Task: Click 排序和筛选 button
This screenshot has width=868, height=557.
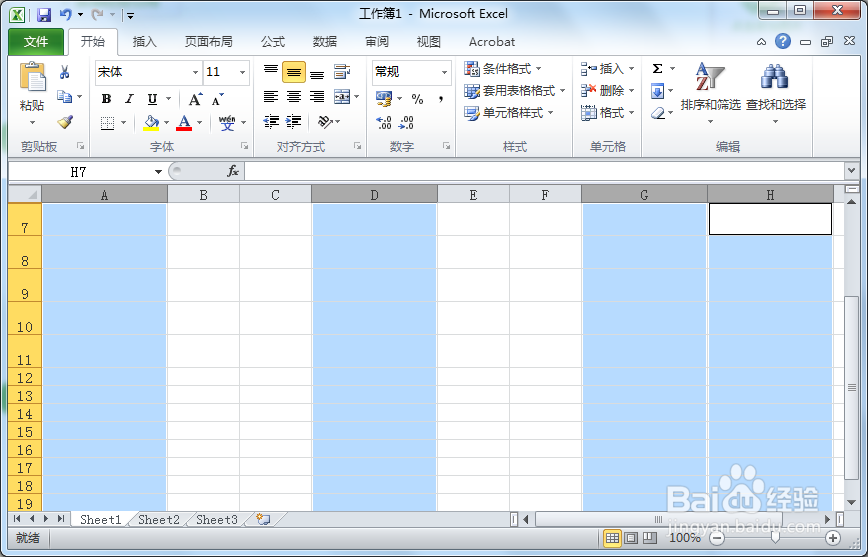Action: pyautogui.click(x=710, y=92)
